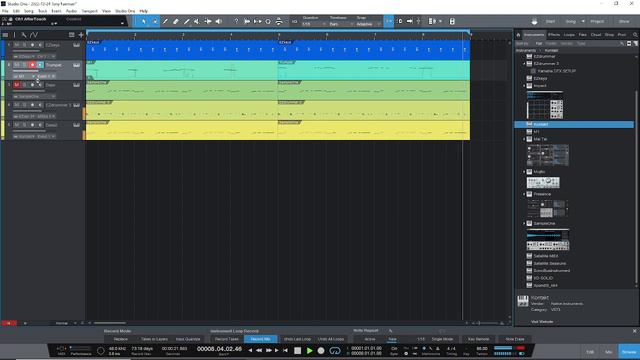640x360 pixels.
Task: Adjust the EZkeys track volume fader
Action: tap(35, 51)
